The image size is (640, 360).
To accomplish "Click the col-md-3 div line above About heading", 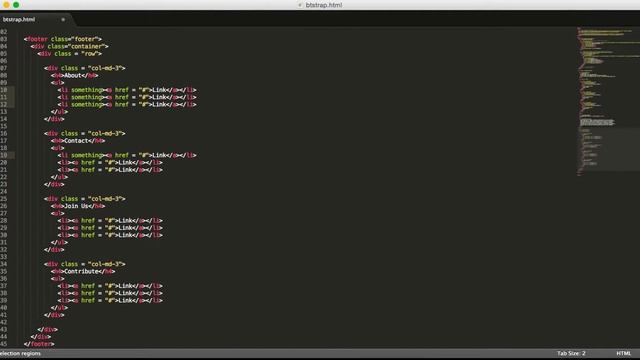I will (84, 68).
